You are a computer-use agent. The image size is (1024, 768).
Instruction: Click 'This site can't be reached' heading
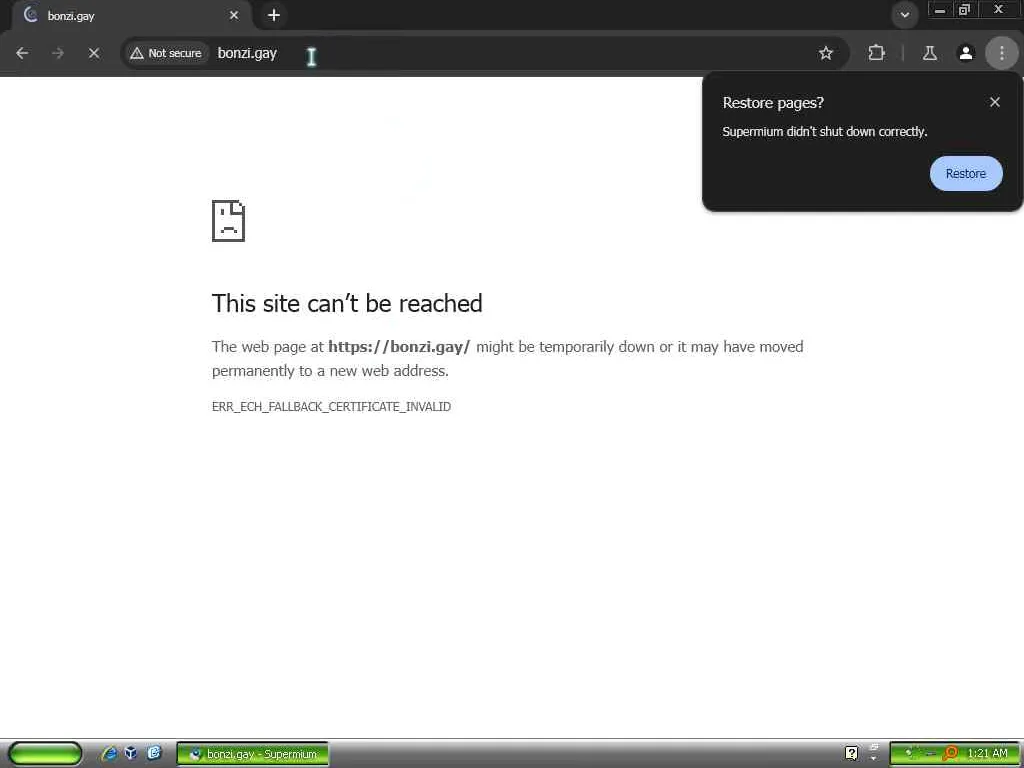(x=347, y=303)
